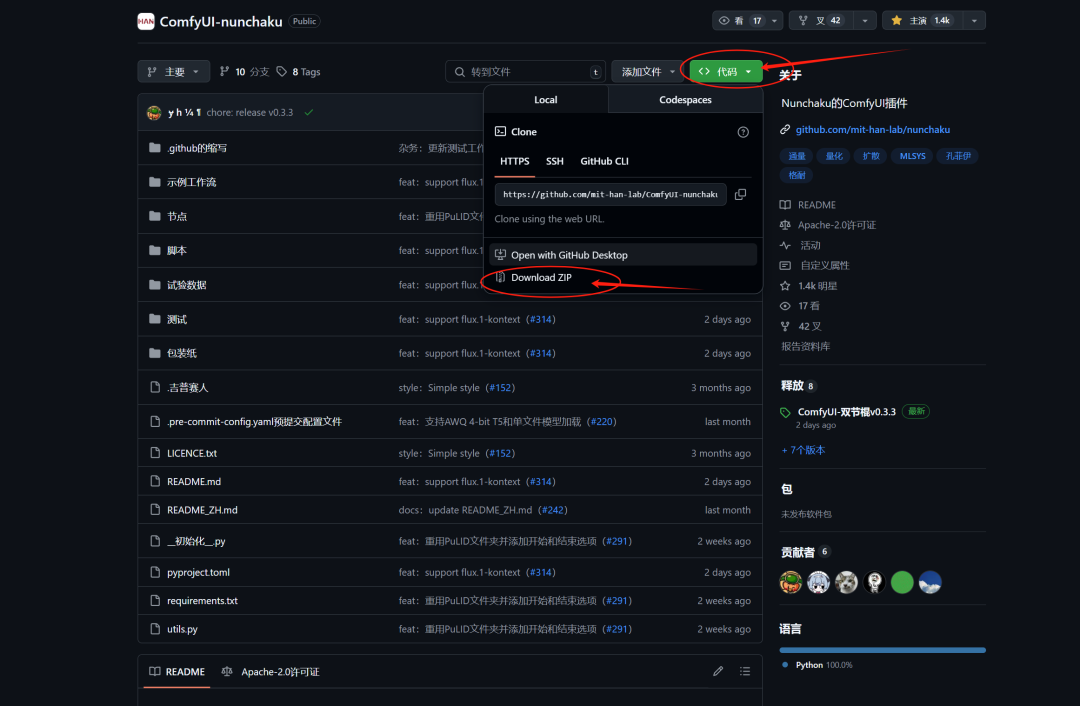This screenshot has width=1080, height=706.
Task: Open README outline list icon
Action: [x=745, y=671]
